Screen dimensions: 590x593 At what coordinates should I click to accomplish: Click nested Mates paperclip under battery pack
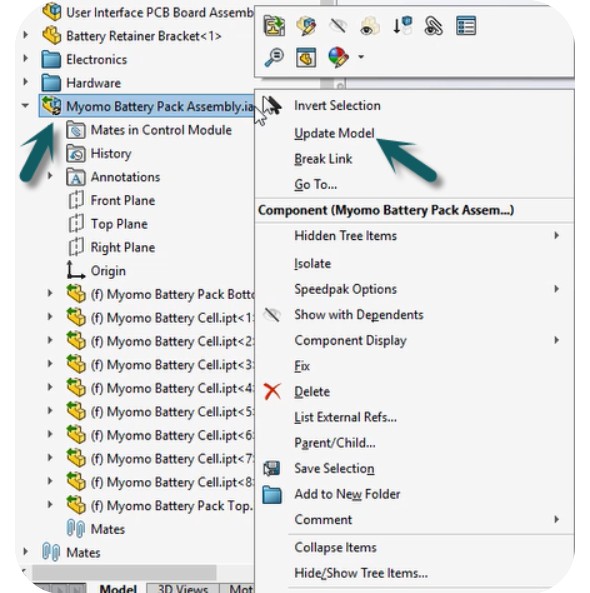(x=76, y=528)
